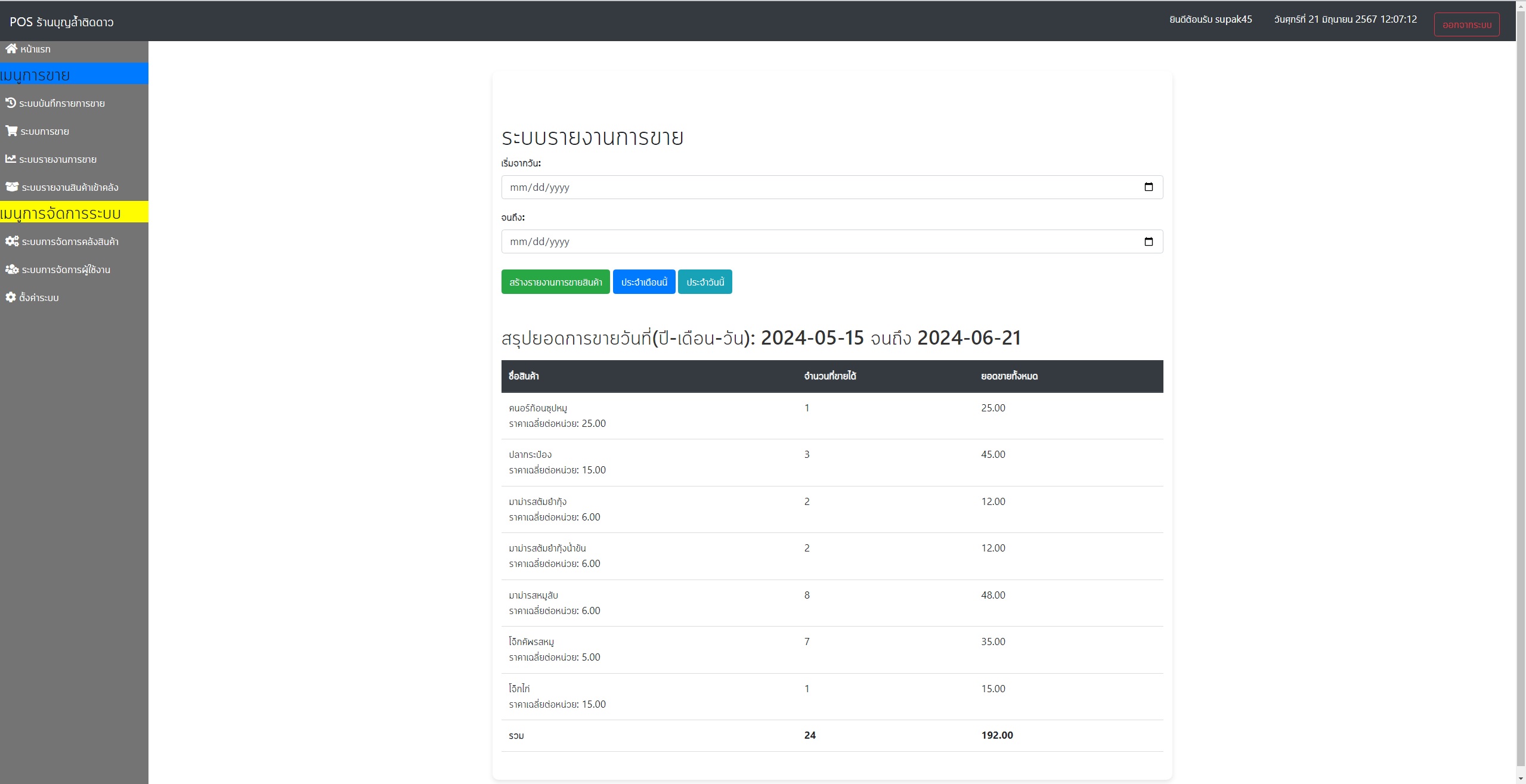Click the stock-in report box icon

[x=12, y=187]
